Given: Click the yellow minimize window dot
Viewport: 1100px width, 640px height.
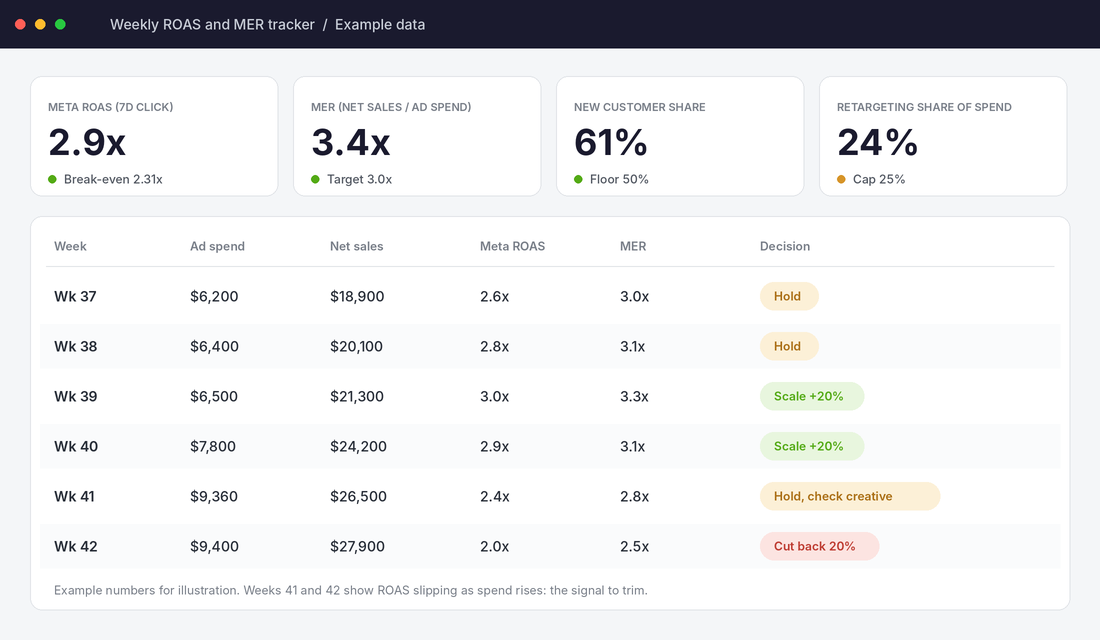Looking at the screenshot, I should click(x=40, y=25).
